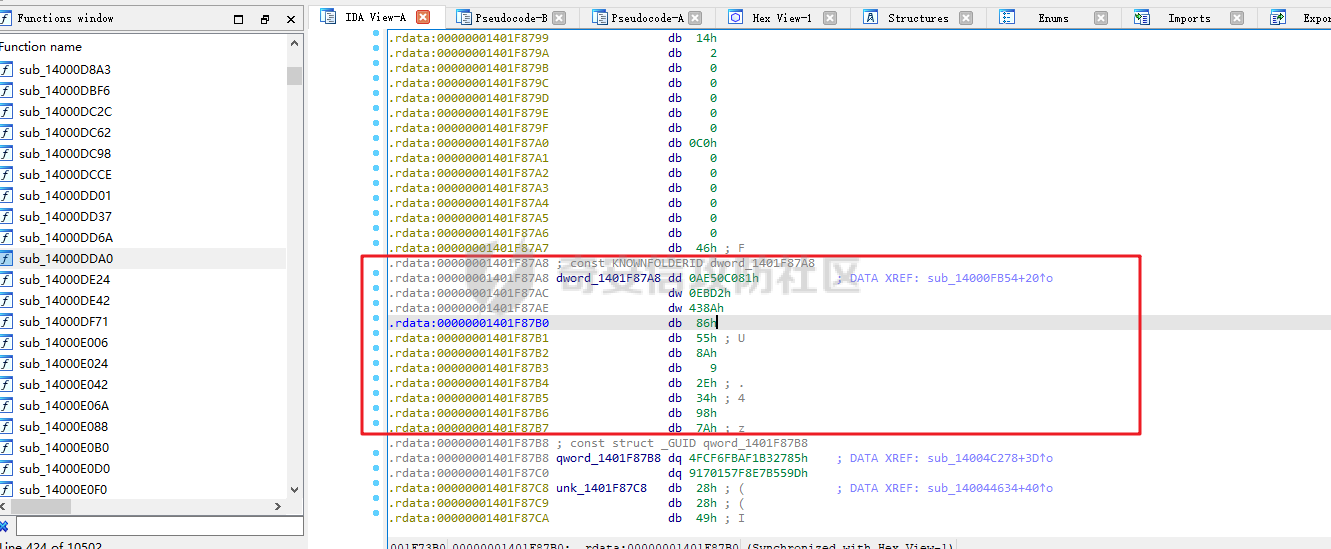Select sub_14000DDA0 in the functions list
This screenshot has height=549, width=1331.
pos(65,258)
